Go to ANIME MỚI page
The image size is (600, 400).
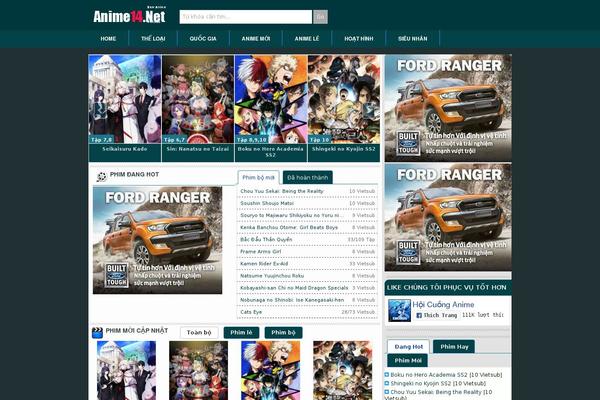pos(256,39)
